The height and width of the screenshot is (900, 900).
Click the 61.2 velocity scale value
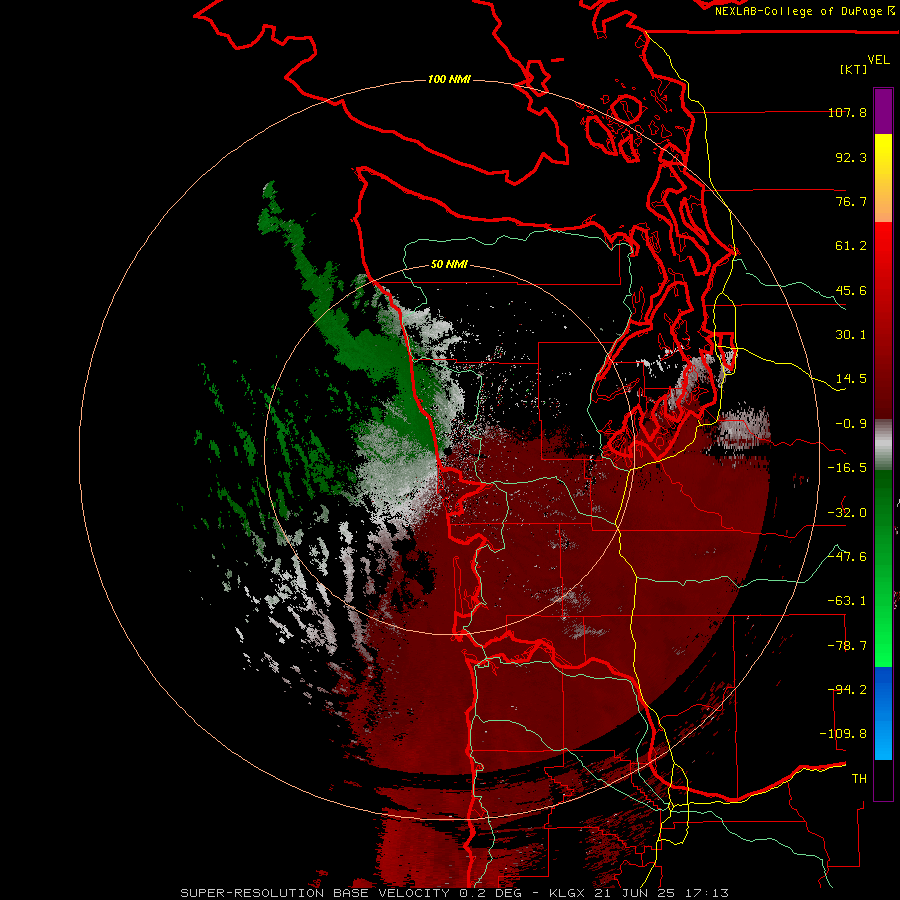click(x=851, y=246)
